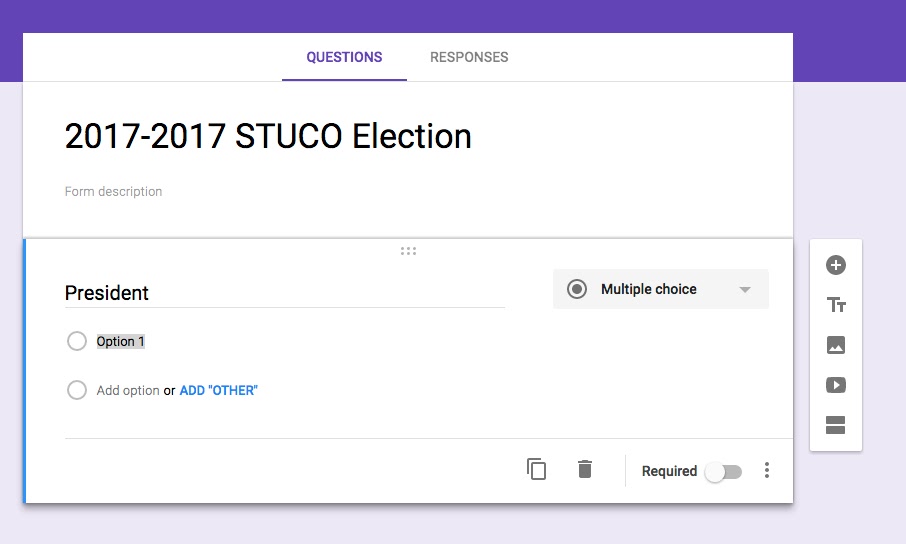
Task: Duplicate the President question
Action: coord(536,469)
